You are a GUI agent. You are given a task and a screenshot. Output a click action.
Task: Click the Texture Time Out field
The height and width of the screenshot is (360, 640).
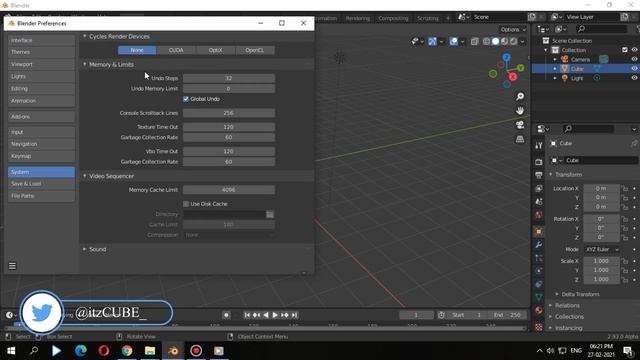[229, 127]
